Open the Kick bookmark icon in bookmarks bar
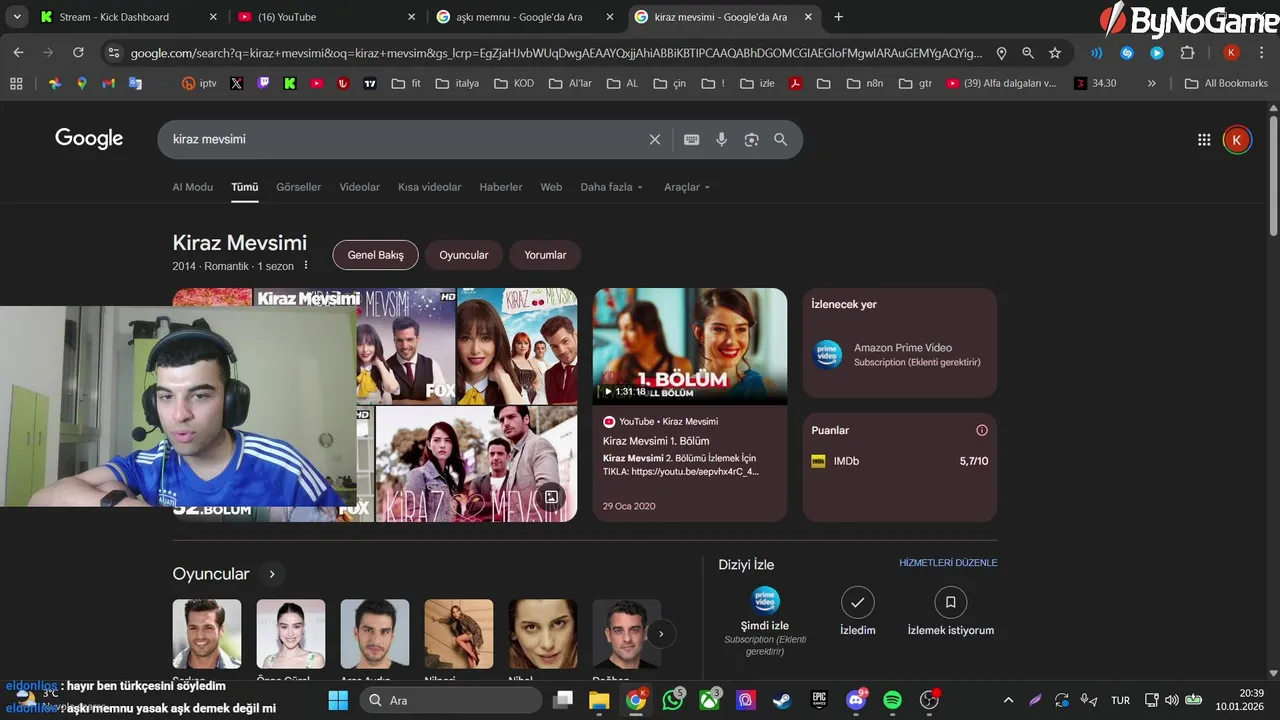1280x720 pixels. tap(290, 83)
